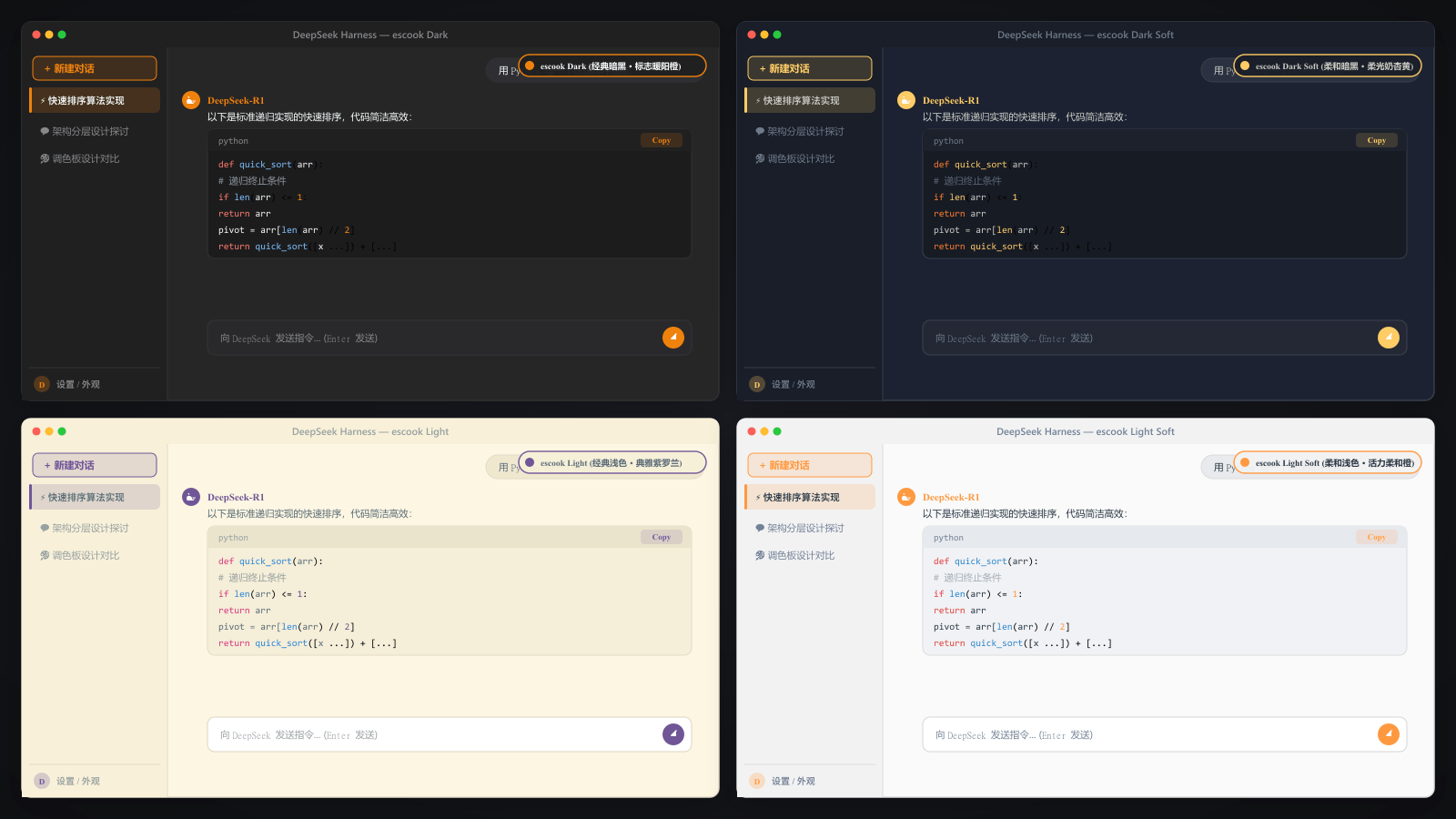Viewport: 1456px width, 819px height.
Task: Click the theme badge escook Light Soft (柔和浅色)
Action: 1328,462
